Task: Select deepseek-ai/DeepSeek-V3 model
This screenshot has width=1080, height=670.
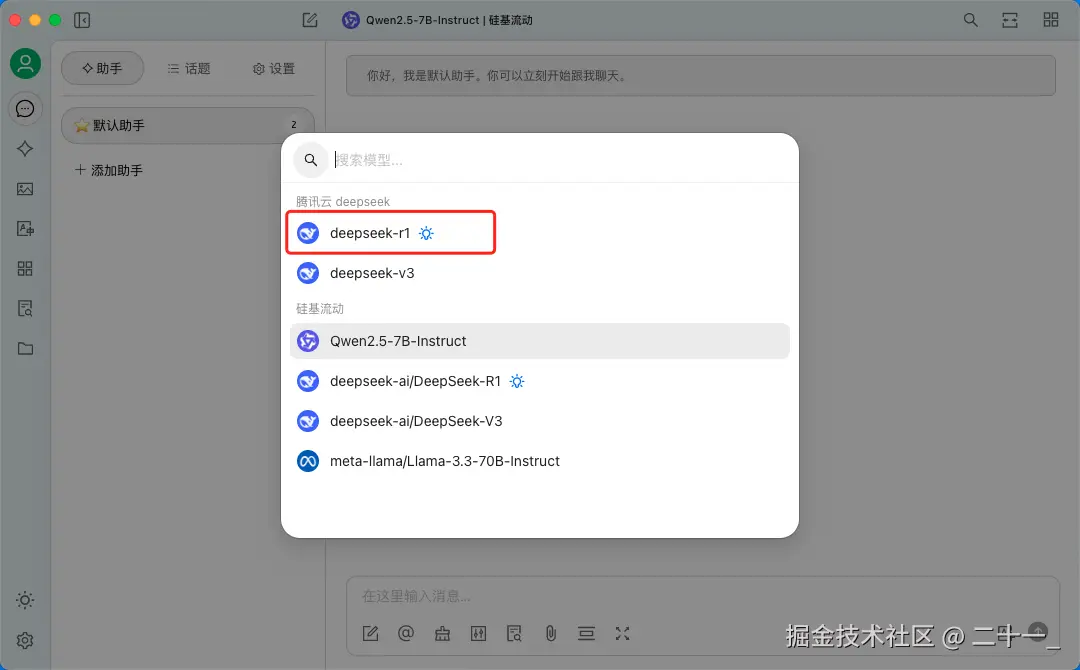Action: pos(539,421)
